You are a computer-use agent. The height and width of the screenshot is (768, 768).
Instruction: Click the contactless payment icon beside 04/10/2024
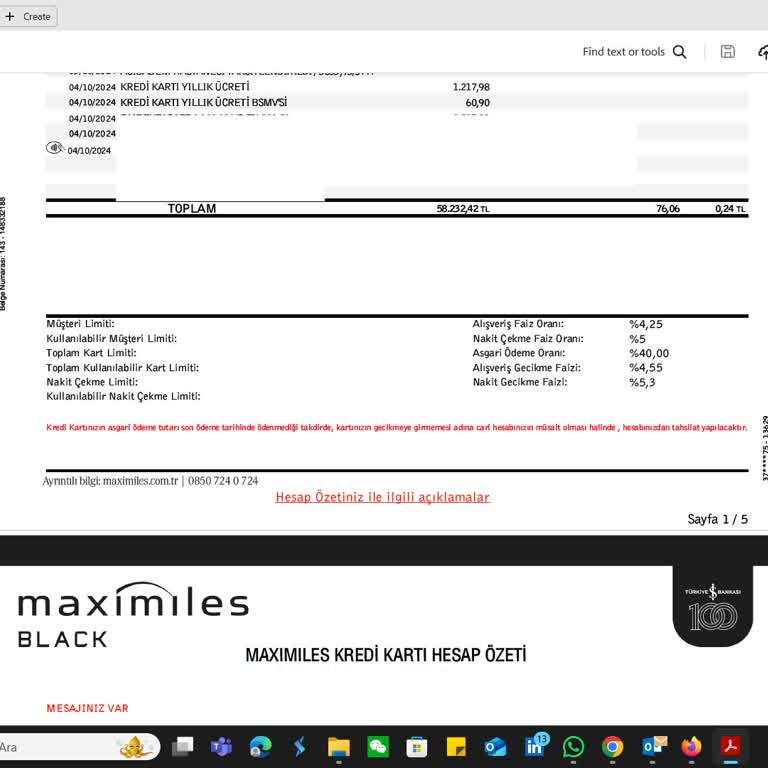tap(55, 147)
